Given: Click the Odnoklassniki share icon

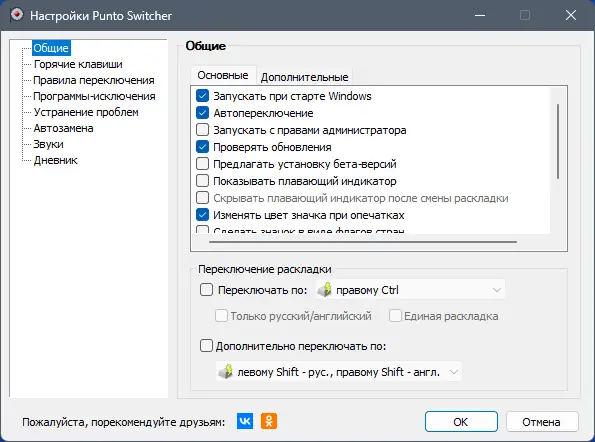Looking at the screenshot, I should (x=269, y=421).
